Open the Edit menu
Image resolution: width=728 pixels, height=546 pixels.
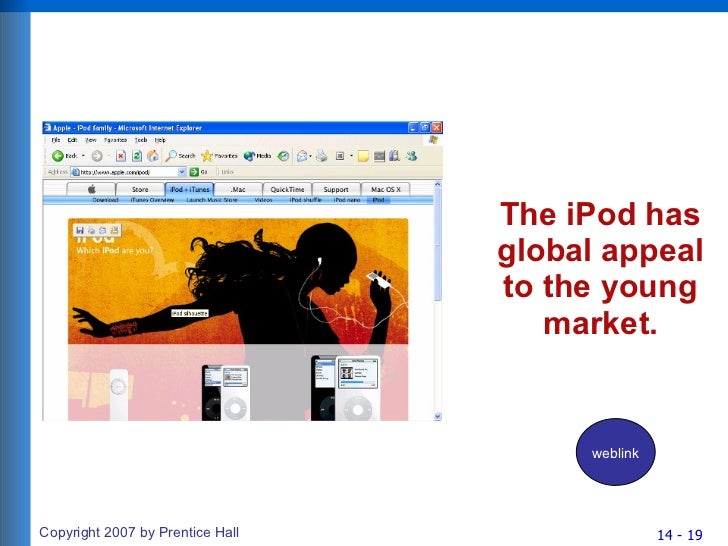pyautogui.click(x=72, y=140)
